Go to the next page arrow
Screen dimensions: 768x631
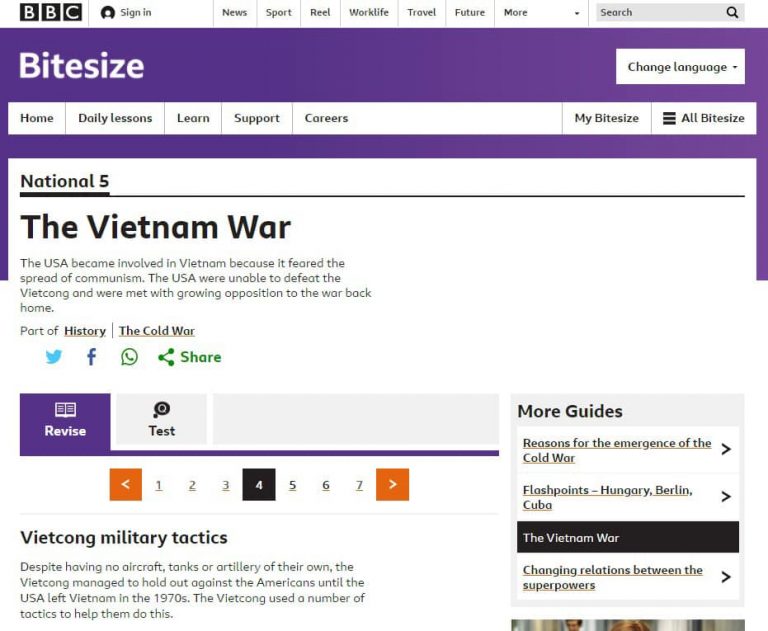tap(392, 485)
